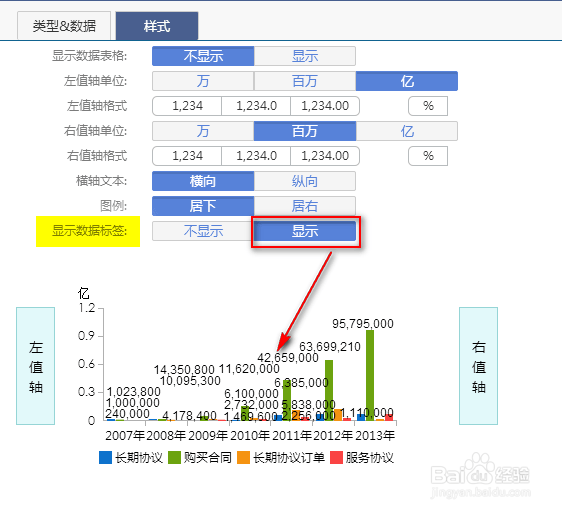Viewport: 562px width, 513px height.
Task: Click data label 14,350,800
Action: 184,370
